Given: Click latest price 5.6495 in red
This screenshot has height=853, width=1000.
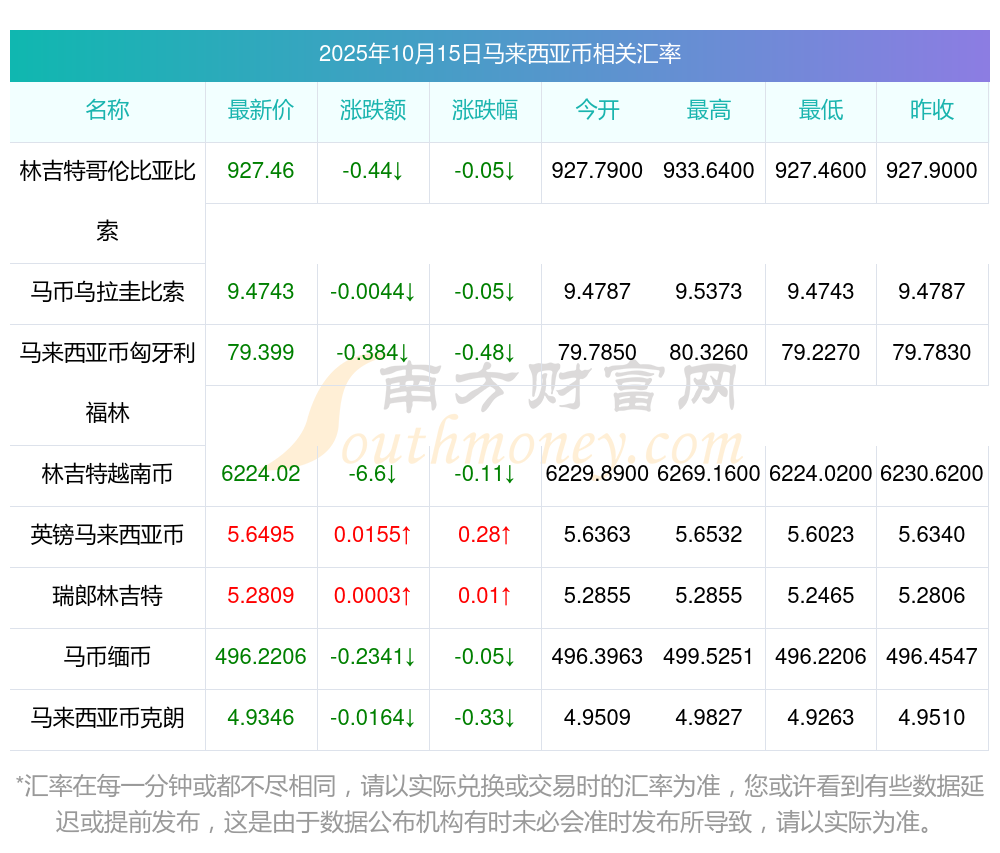Looking at the screenshot, I should pos(260,534).
